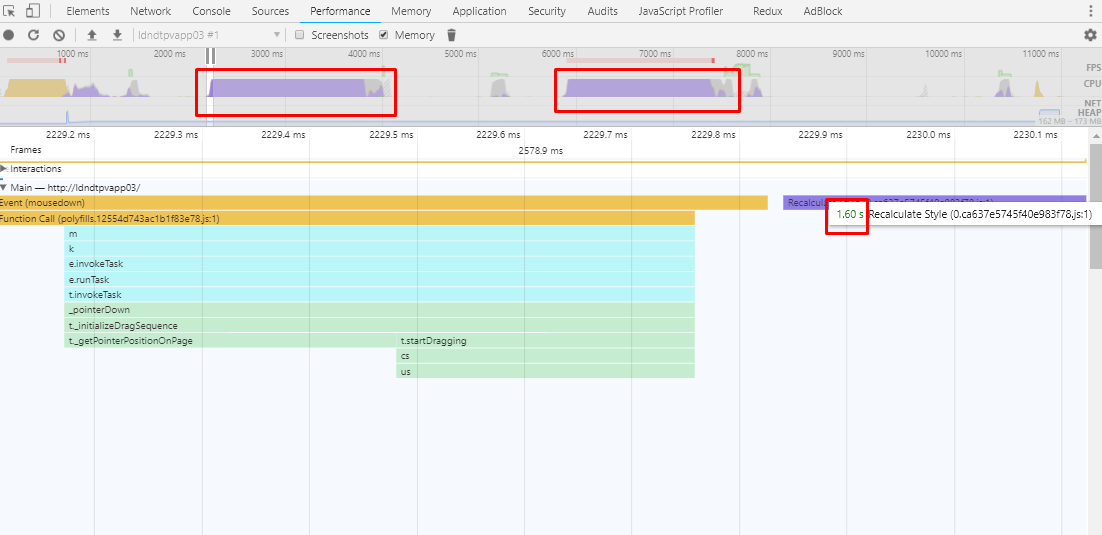Viewport: 1102px width, 535px height.
Task: Select the us function bar
Action: (545, 371)
